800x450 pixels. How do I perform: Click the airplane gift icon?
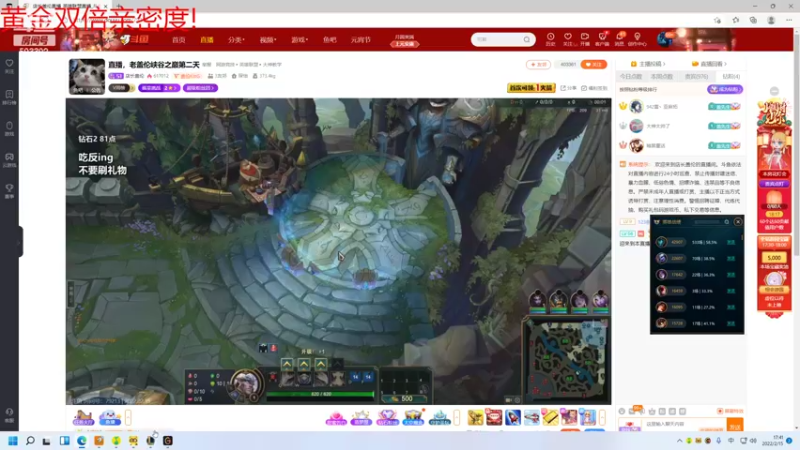[x=532, y=417]
